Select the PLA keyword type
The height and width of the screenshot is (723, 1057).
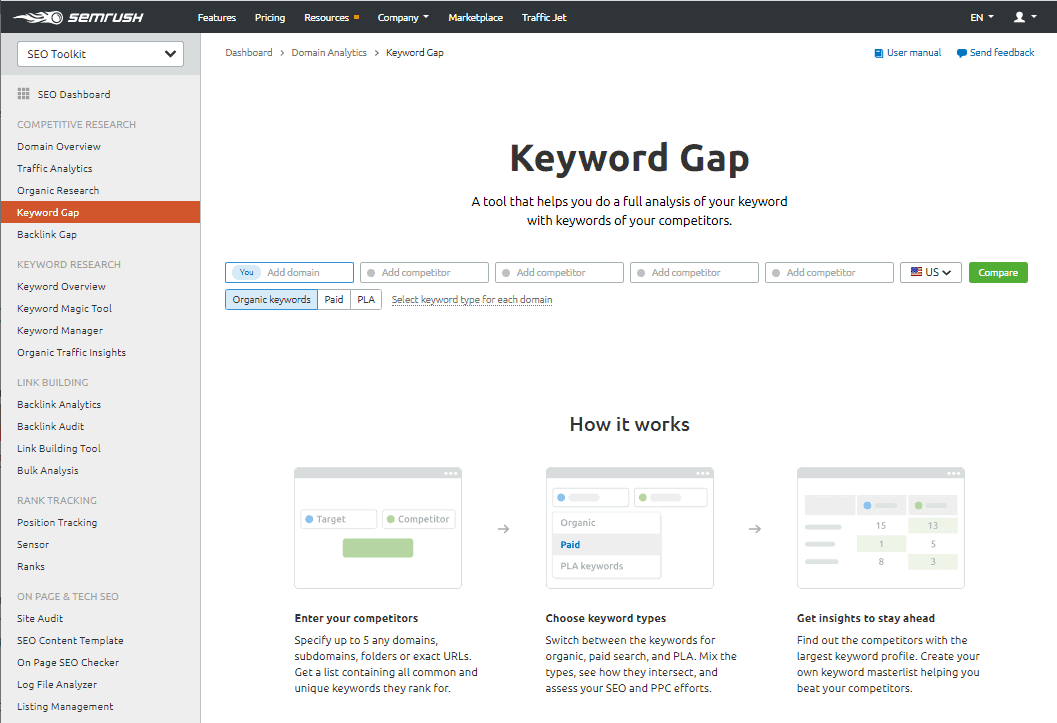point(366,299)
